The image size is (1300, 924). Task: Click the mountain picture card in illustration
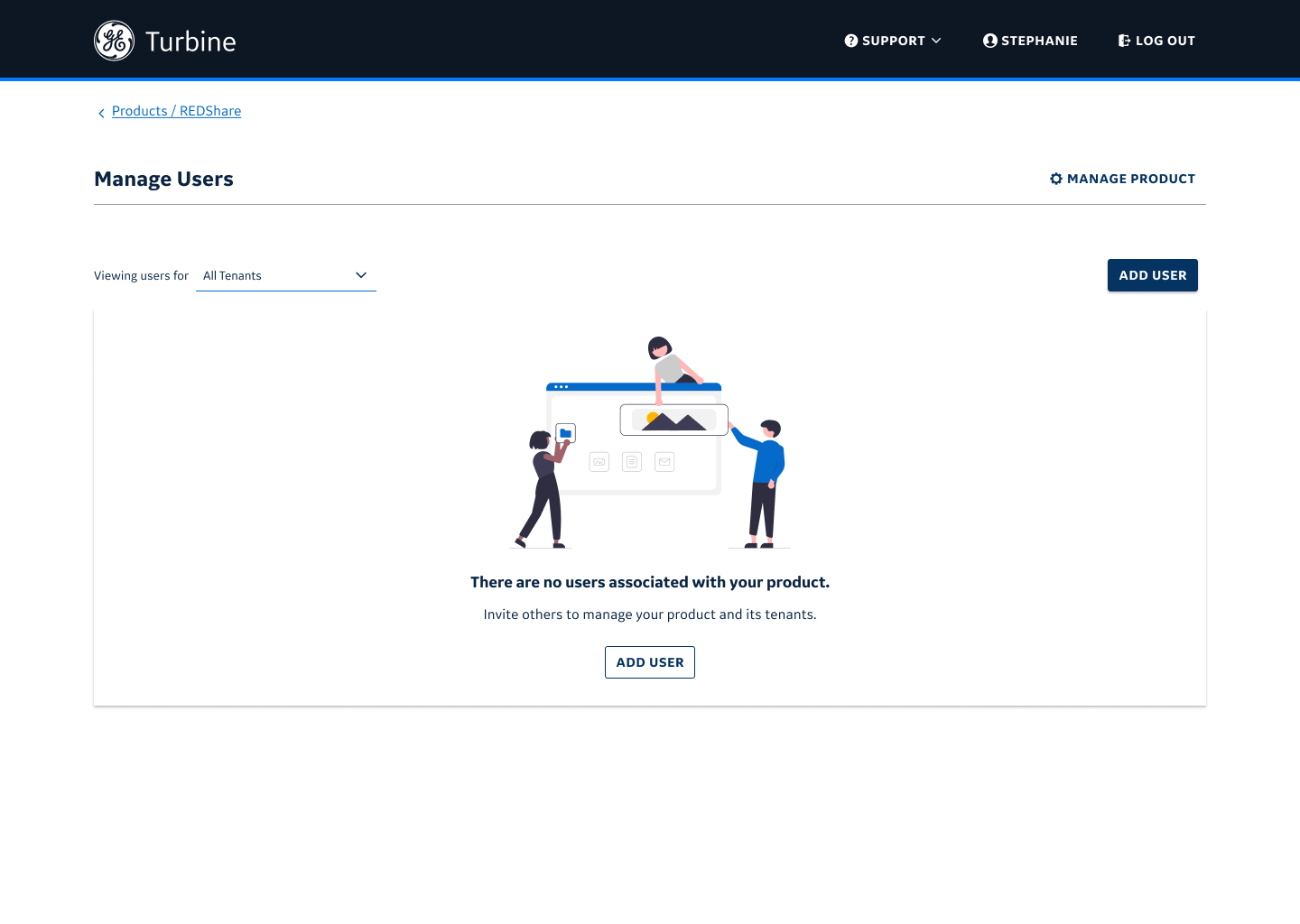(673, 420)
